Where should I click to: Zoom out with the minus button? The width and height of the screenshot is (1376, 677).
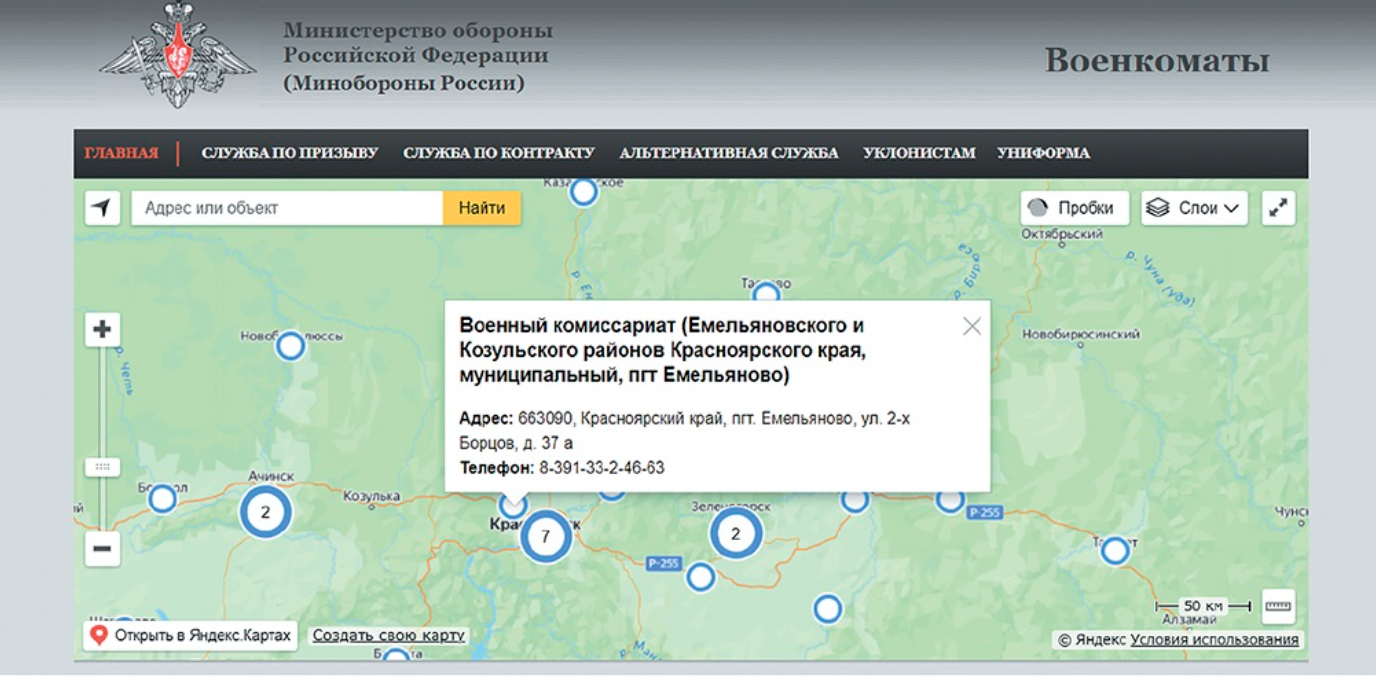click(x=102, y=548)
